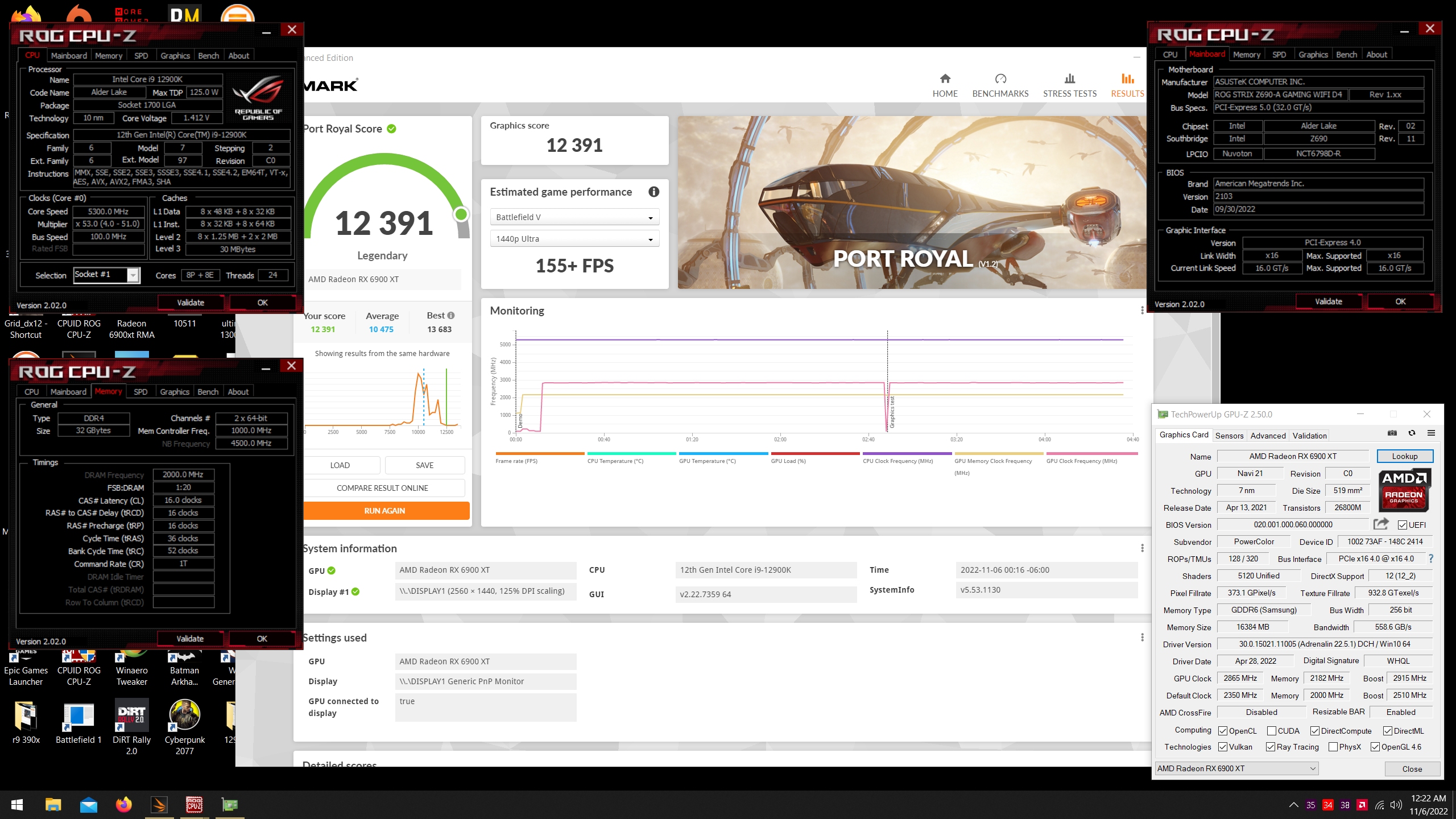Viewport: 1456px width, 819px height.
Task: Toggle DirectML checkbox in GPU-Z
Action: [1388, 730]
